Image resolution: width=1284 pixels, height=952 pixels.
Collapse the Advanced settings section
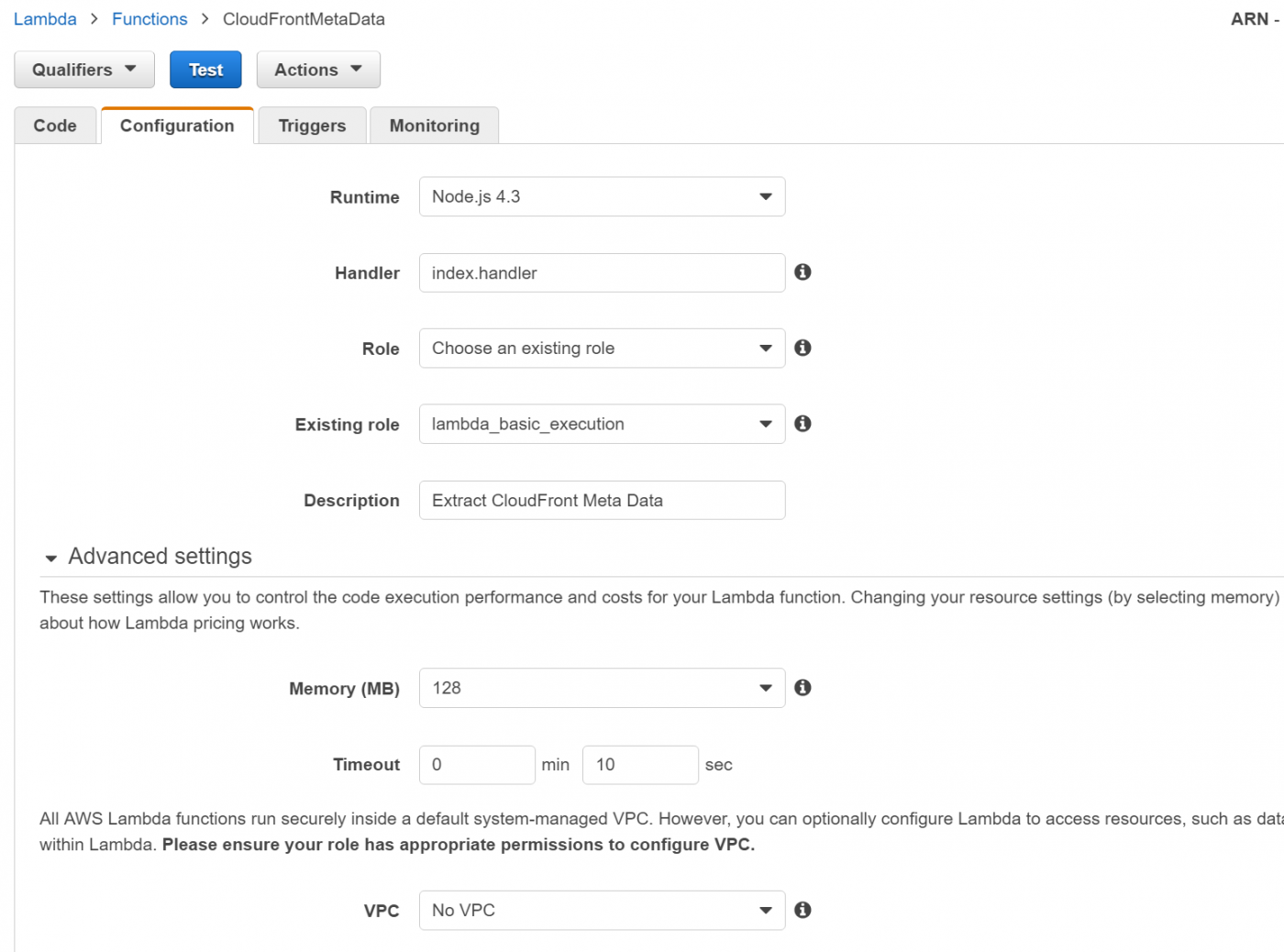pyautogui.click(x=51, y=558)
